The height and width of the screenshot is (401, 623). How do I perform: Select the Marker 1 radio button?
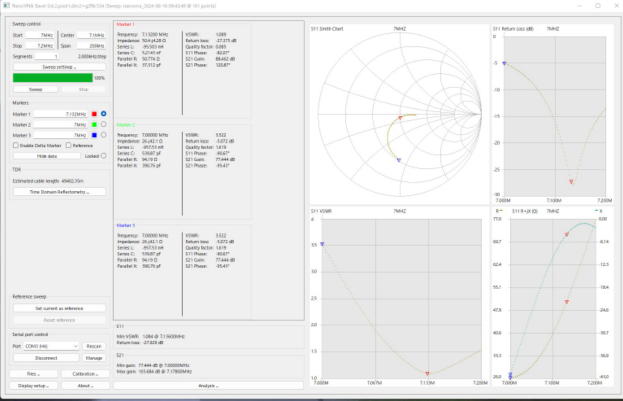(x=103, y=114)
